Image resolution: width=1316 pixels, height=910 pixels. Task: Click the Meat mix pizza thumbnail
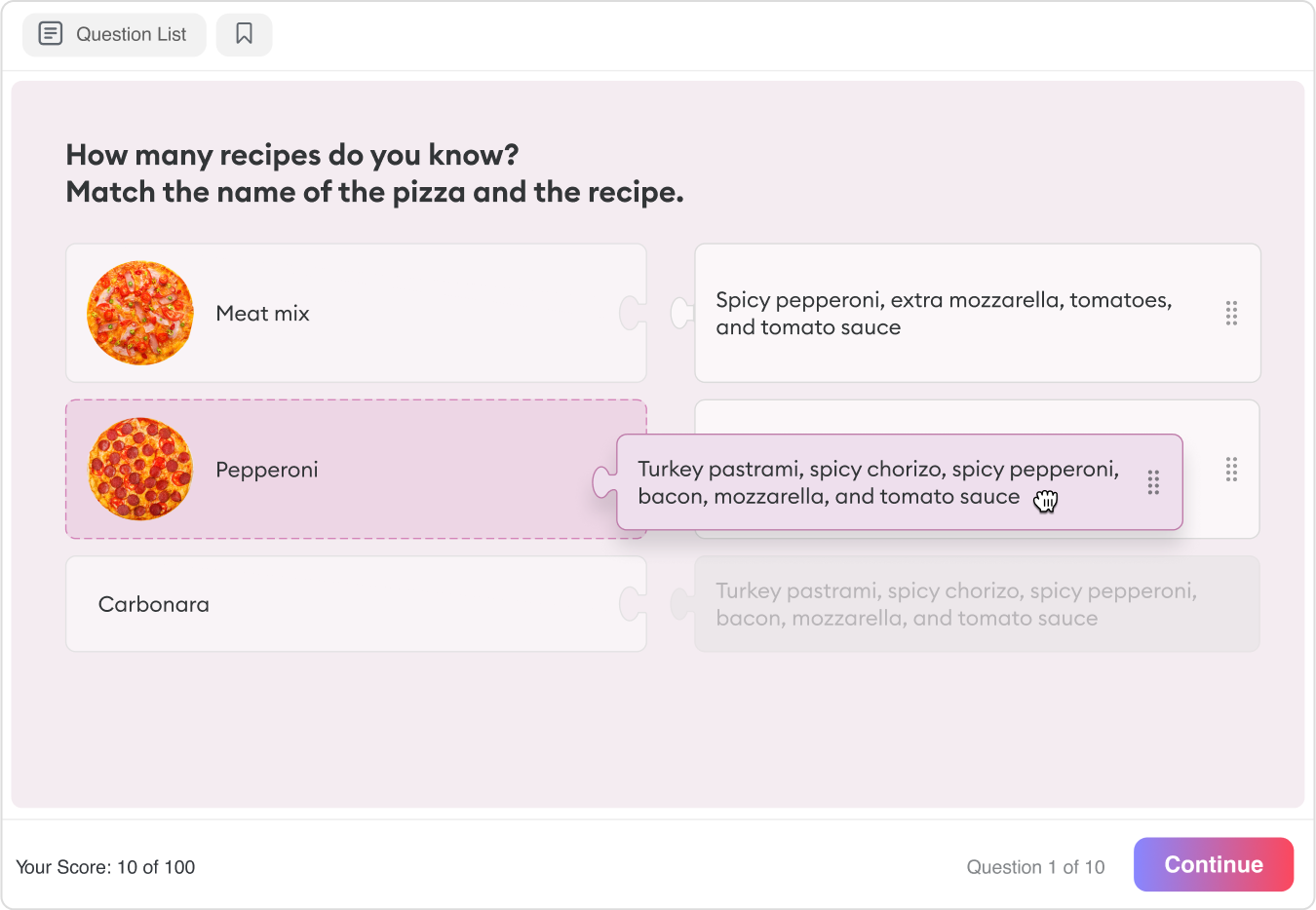[x=140, y=313]
